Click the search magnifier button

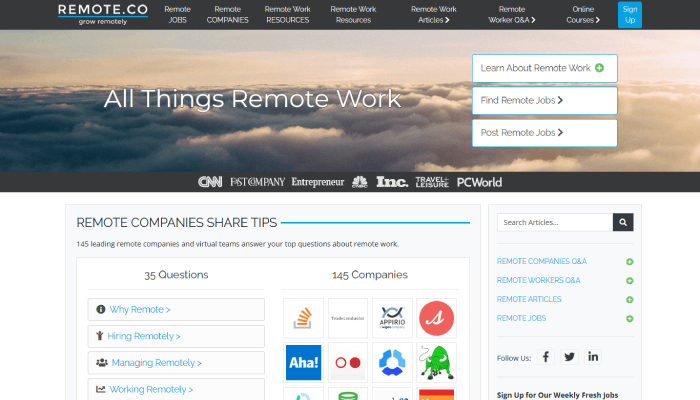[623, 222]
